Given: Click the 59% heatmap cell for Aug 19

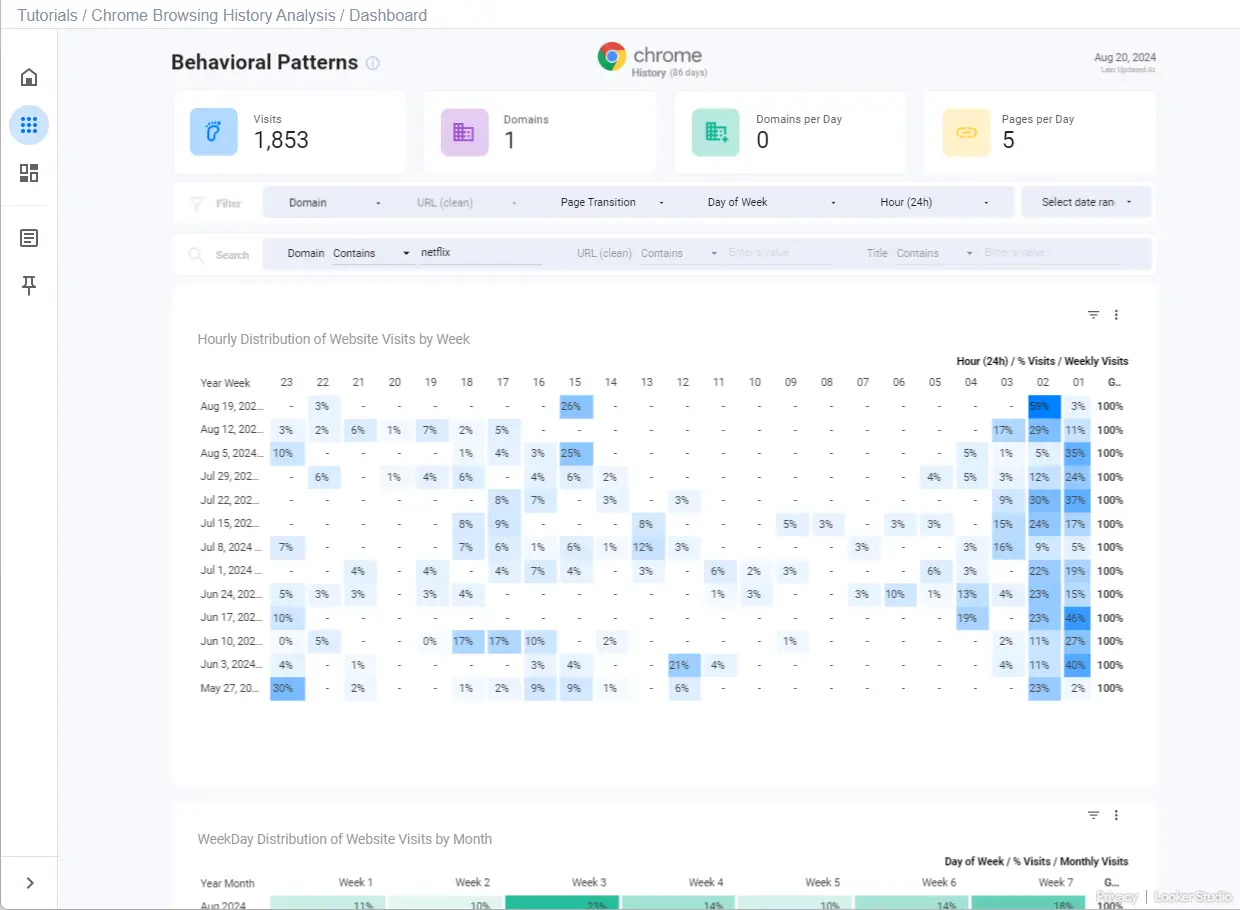Looking at the screenshot, I should (x=1043, y=406).
